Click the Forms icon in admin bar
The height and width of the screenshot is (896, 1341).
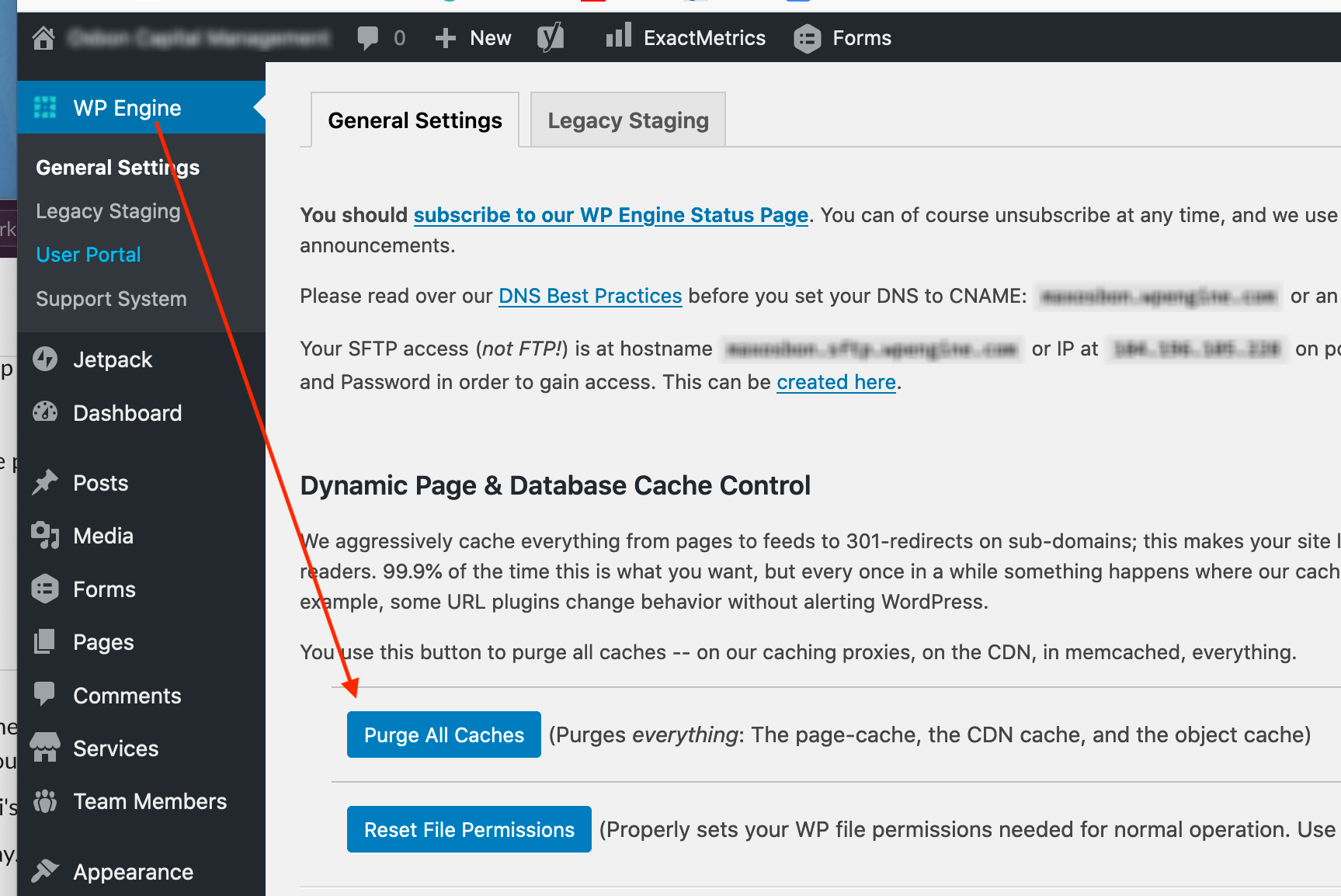[808, 38]
